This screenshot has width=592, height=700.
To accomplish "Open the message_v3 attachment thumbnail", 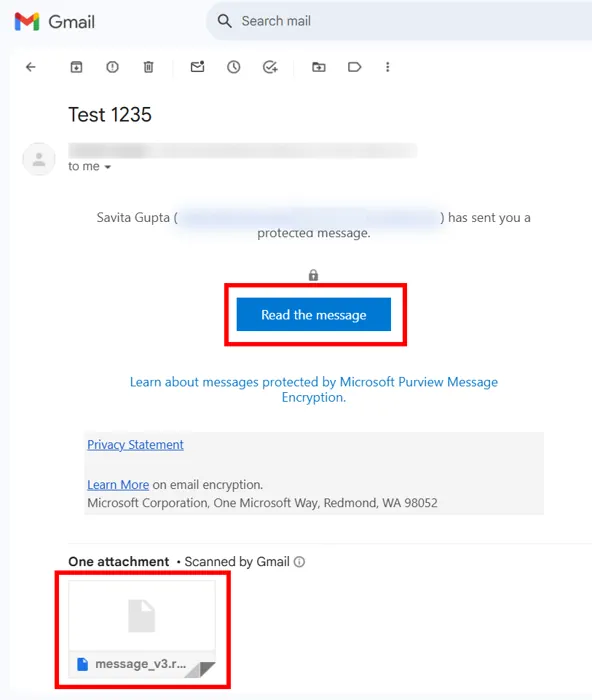I will 142,629.
